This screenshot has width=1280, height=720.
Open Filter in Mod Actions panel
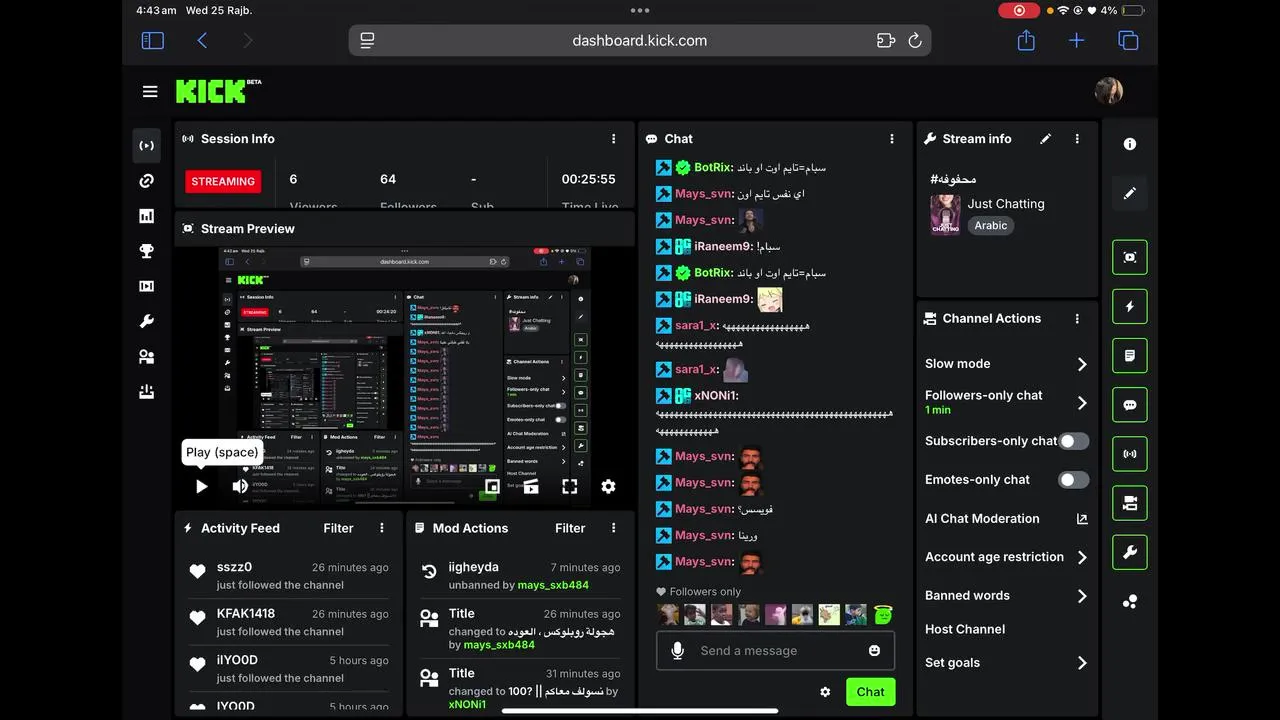point(570,528)
